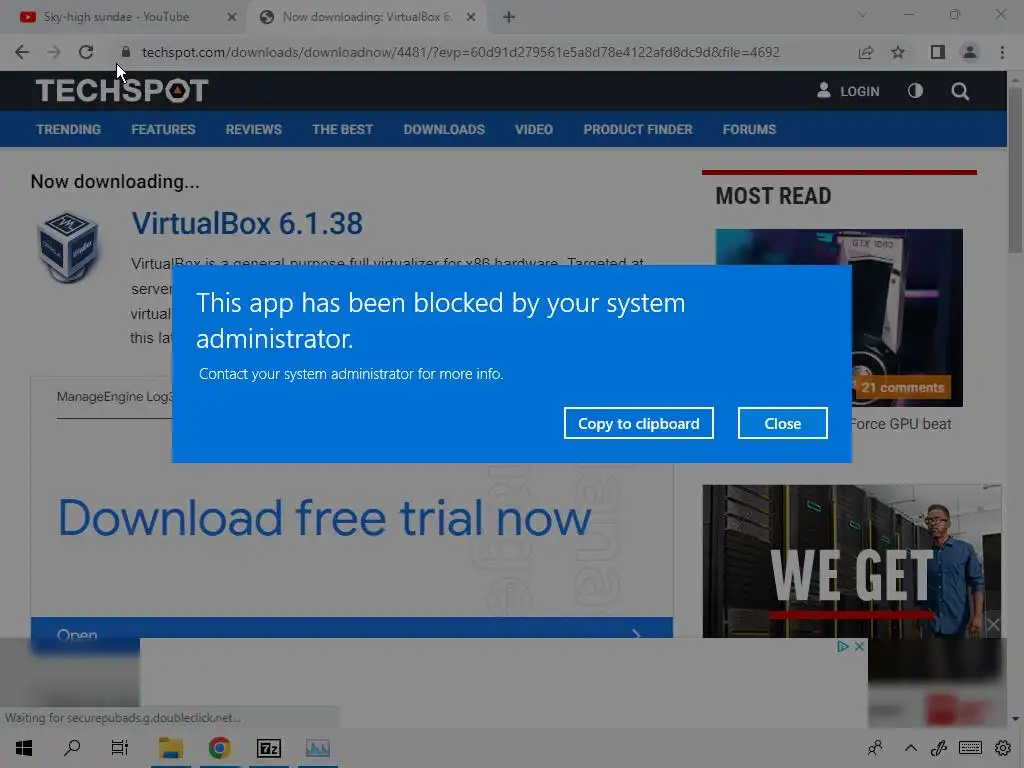Close the VirtualBox download tab
The height and width of the screenshot is (768, 1024).
point(471,18)
